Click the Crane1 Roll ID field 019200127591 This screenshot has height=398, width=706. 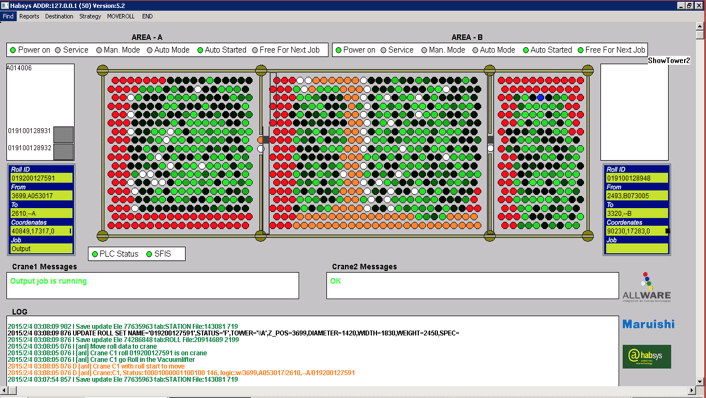coord(41,178)
